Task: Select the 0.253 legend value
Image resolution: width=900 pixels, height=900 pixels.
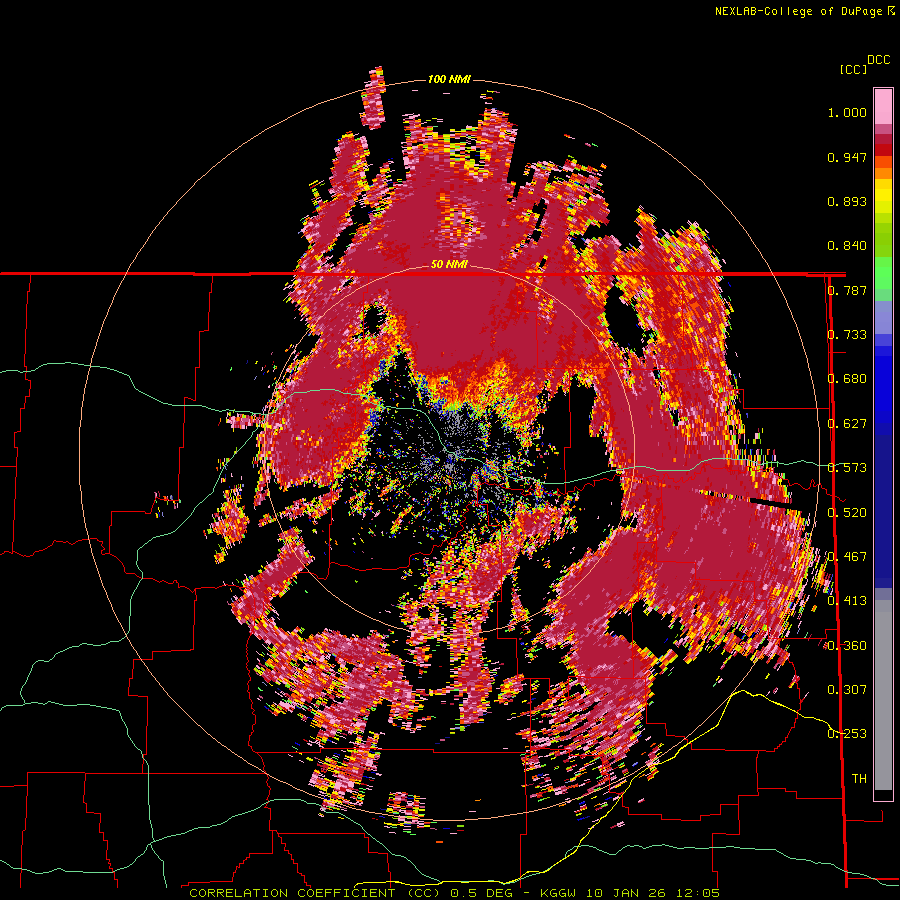Action: (x=847, y=734)
